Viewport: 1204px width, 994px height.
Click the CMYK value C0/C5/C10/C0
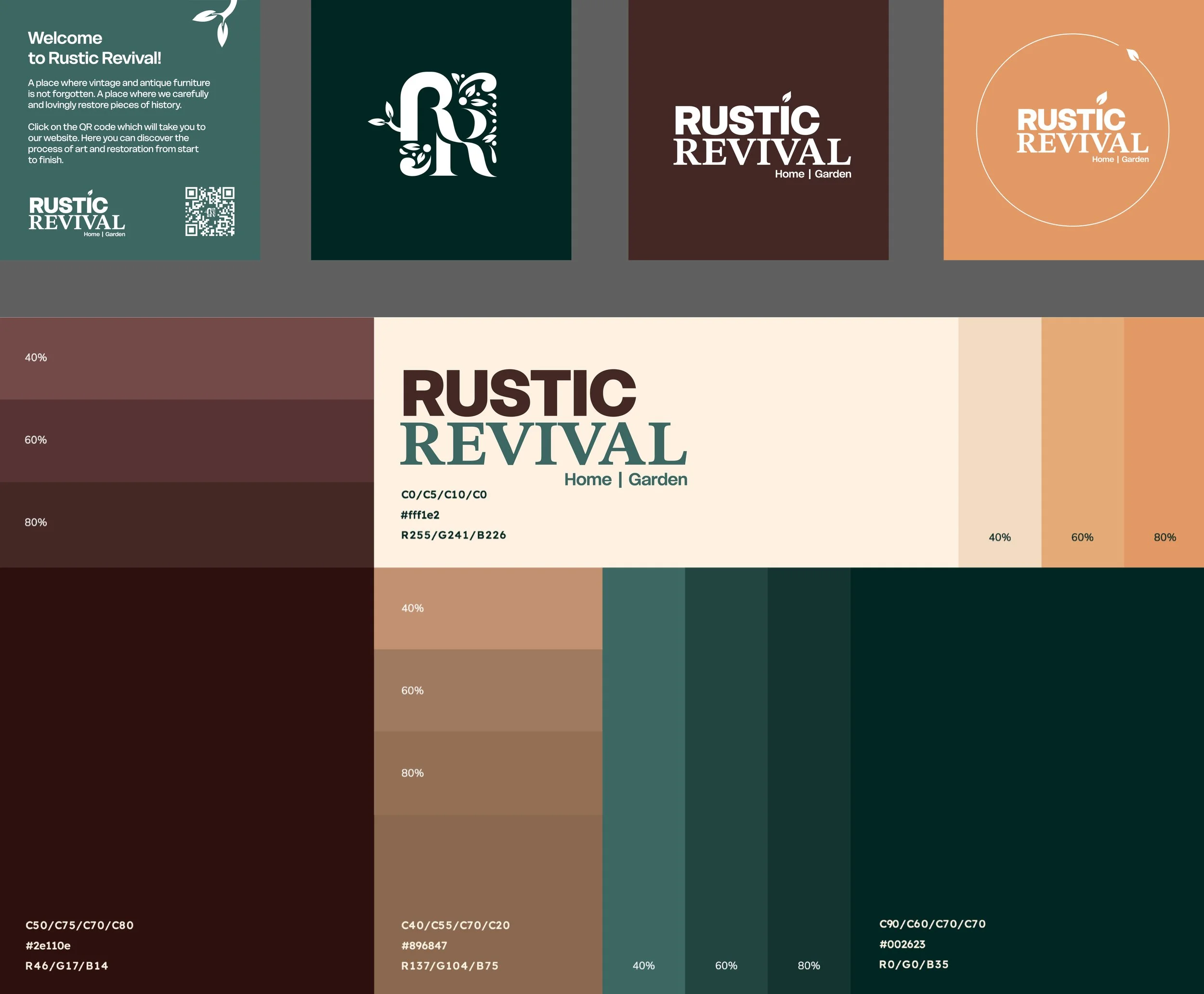(444, 495)
